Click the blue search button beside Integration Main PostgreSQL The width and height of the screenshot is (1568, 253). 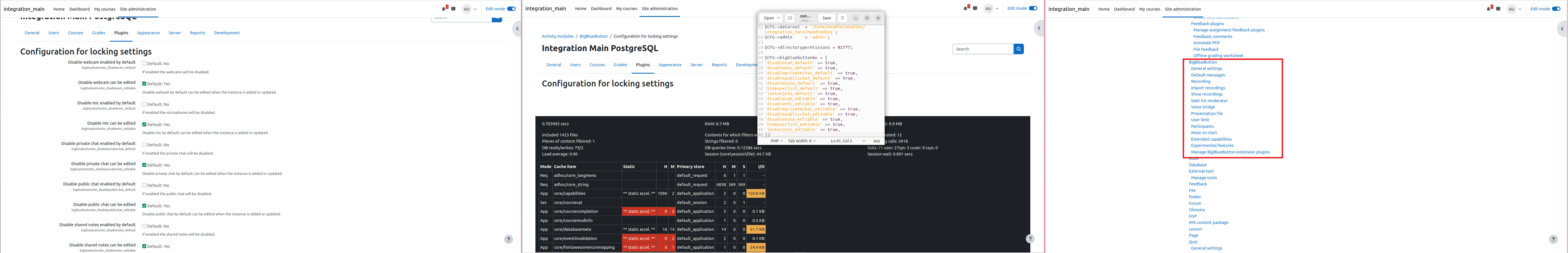(1018, 49)
